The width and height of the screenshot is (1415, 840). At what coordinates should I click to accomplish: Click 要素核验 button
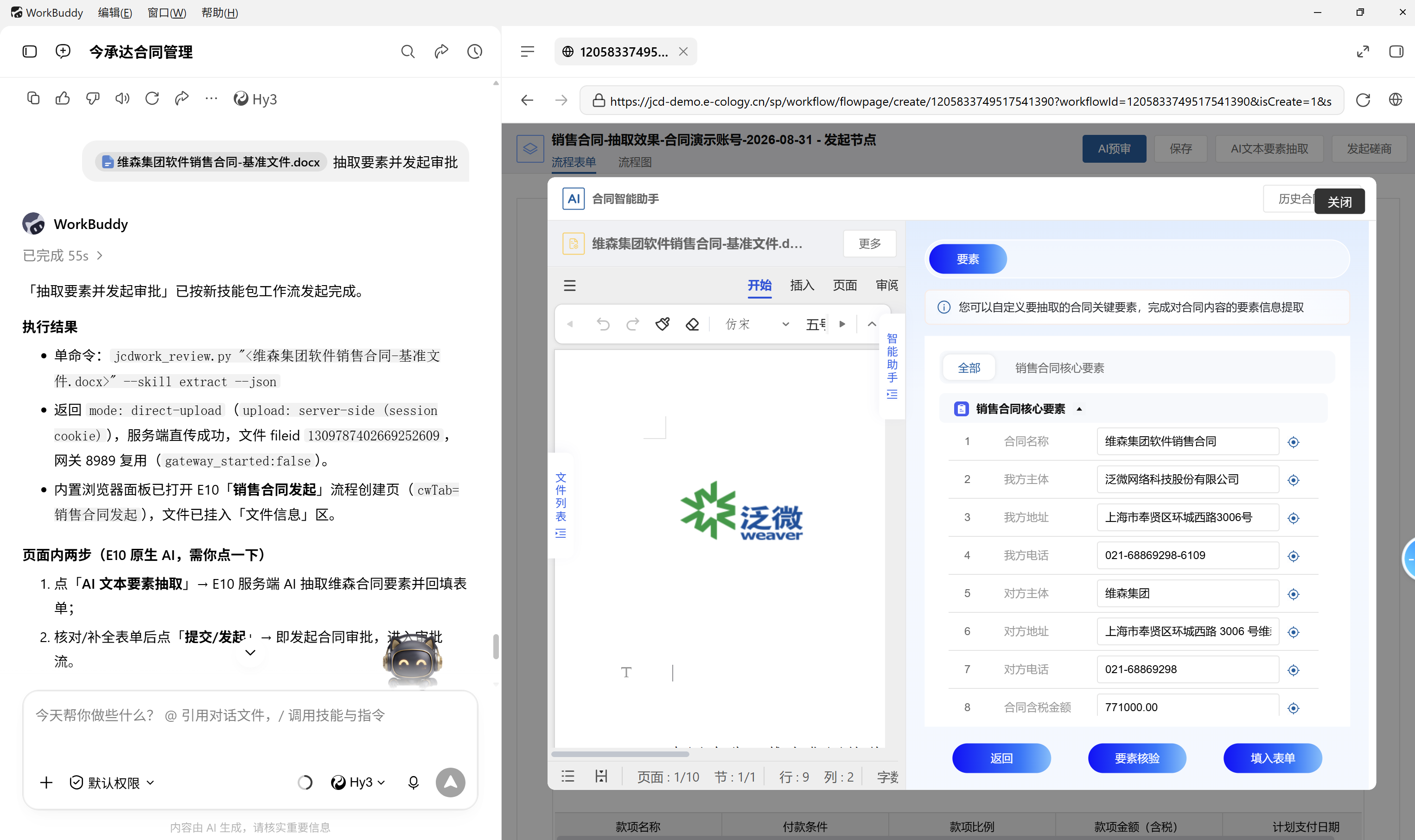pyautogui.click(x=1136, y=758)
